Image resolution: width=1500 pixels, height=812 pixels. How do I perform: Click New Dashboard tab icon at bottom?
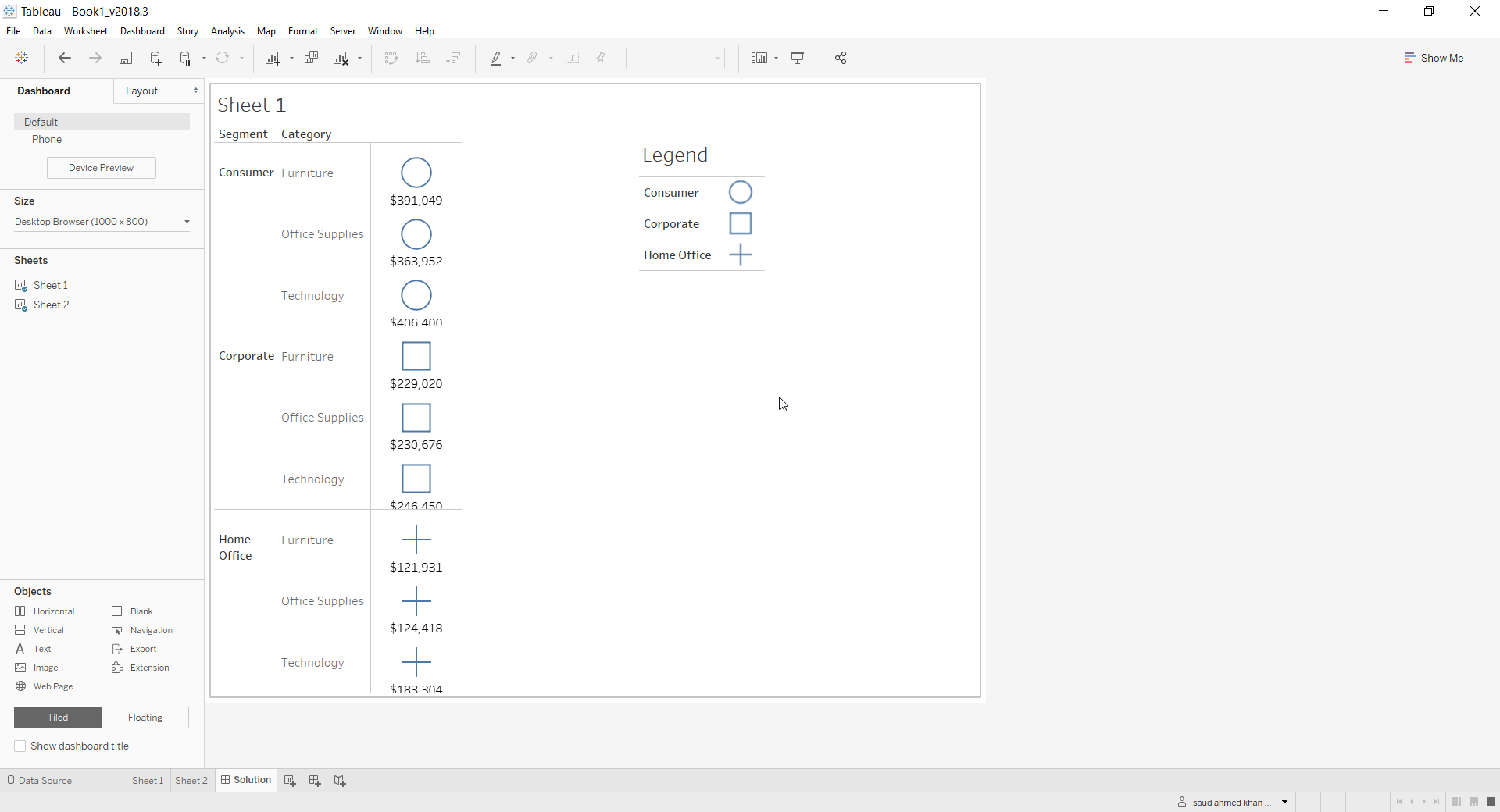[x=315, y=780]
